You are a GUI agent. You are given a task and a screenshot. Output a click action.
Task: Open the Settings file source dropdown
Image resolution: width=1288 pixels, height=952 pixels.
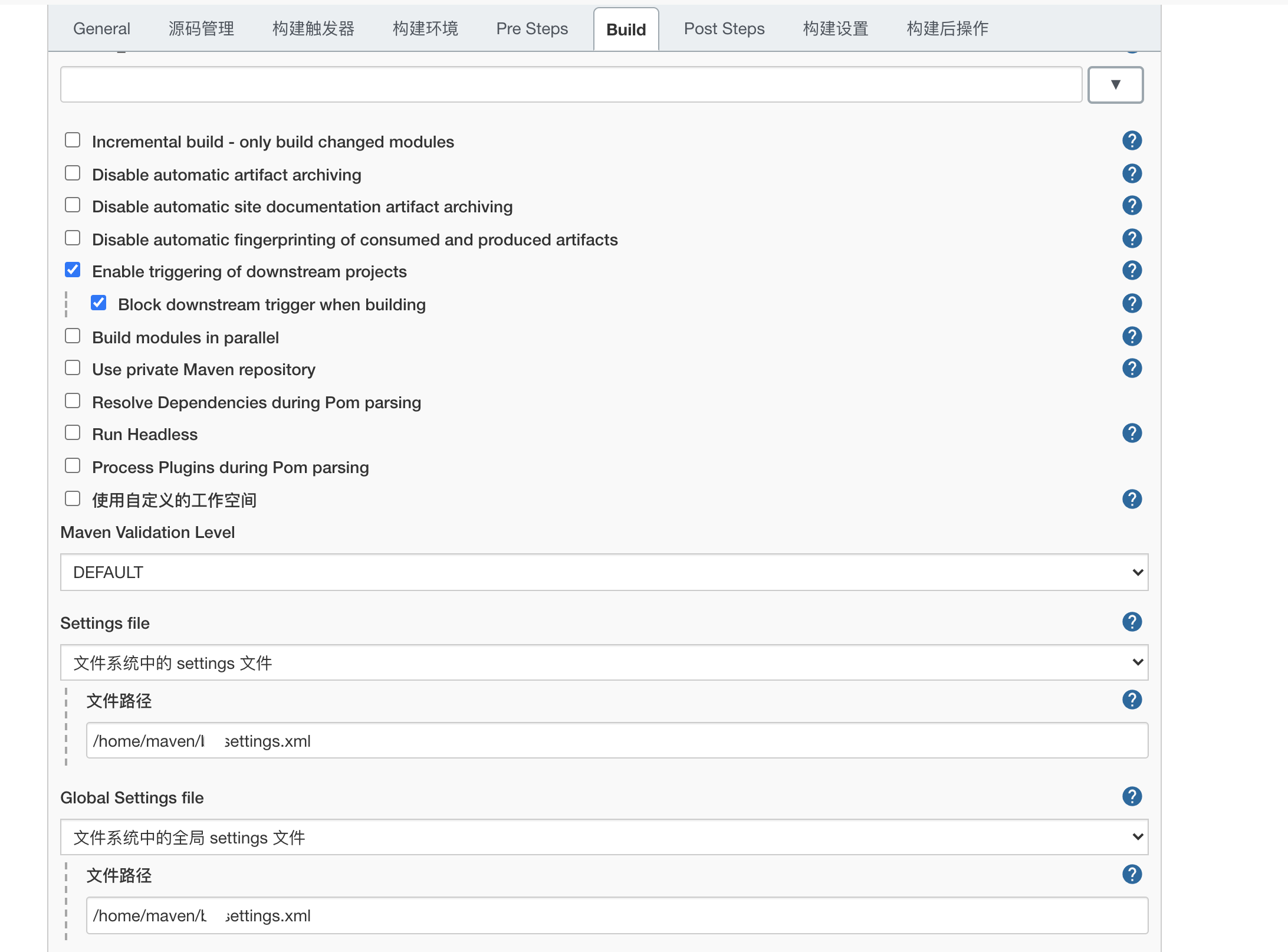[x=603, y=662]
